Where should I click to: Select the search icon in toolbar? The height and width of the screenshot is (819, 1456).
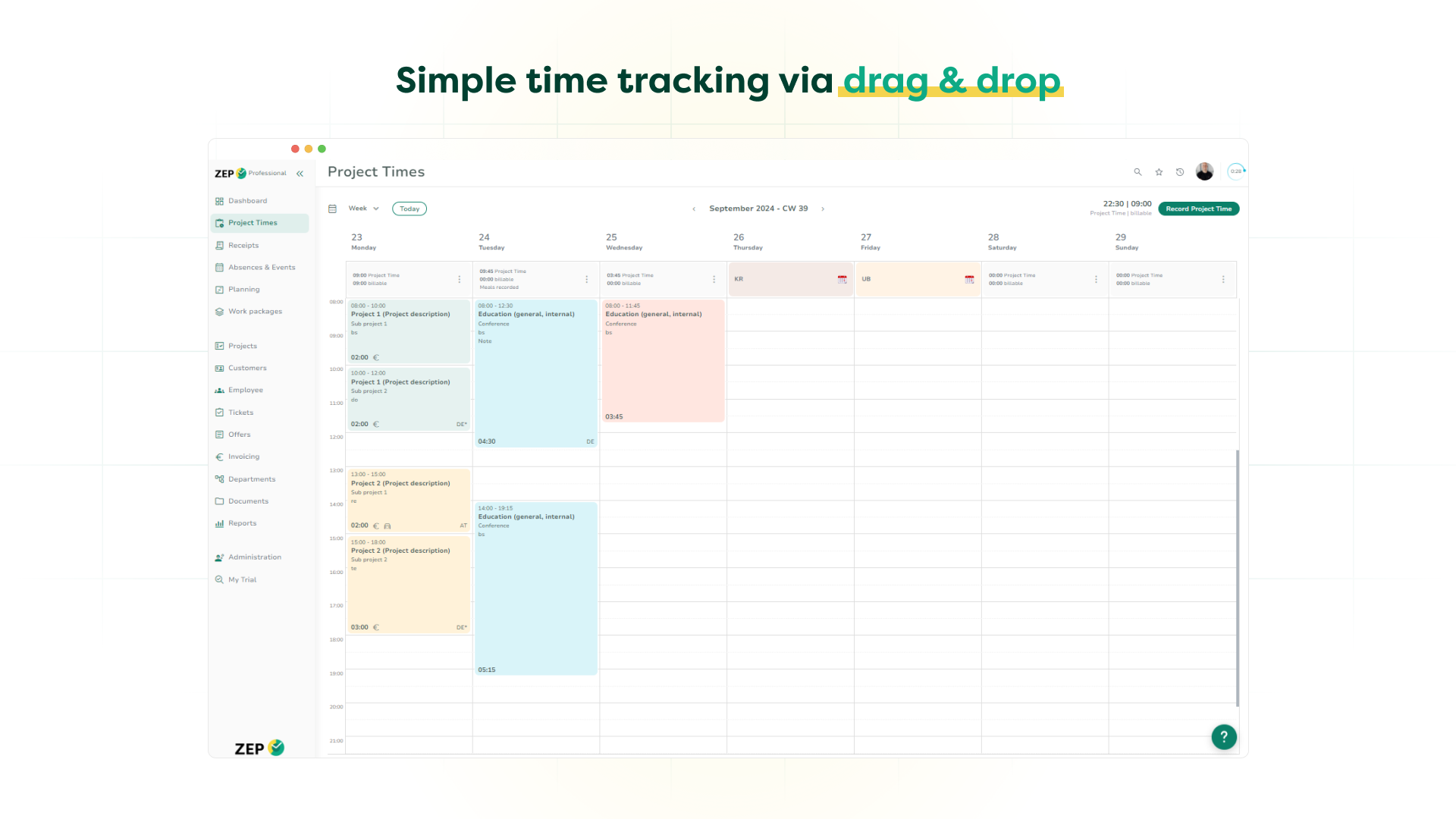[x=1137, y=172]
